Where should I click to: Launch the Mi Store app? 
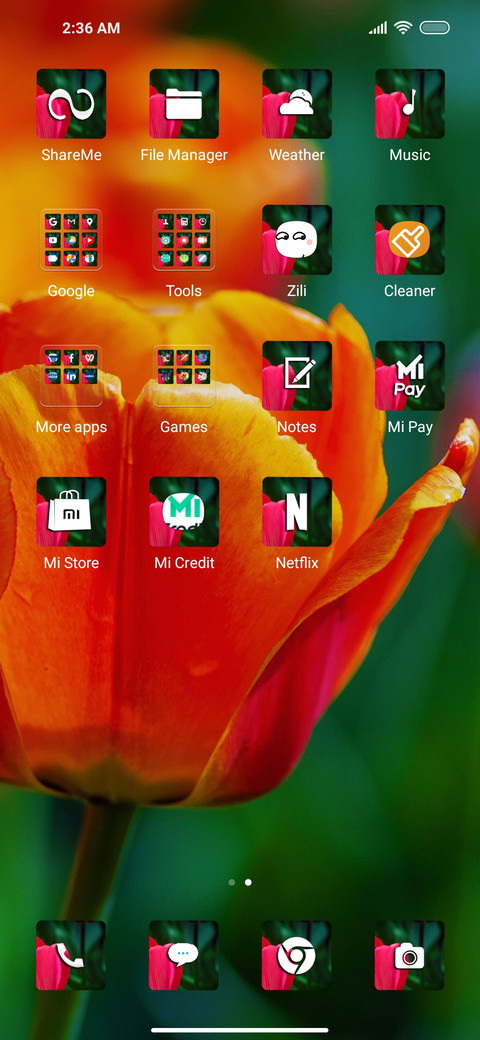71,512
